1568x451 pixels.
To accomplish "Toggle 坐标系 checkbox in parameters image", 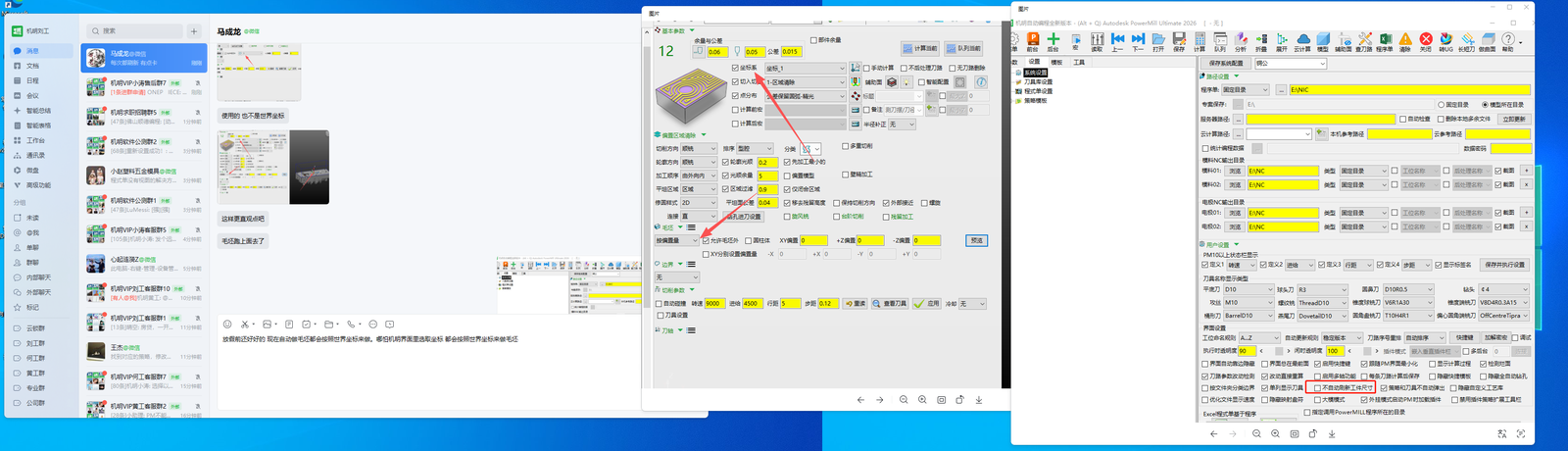I will click(x=735, y=69).
